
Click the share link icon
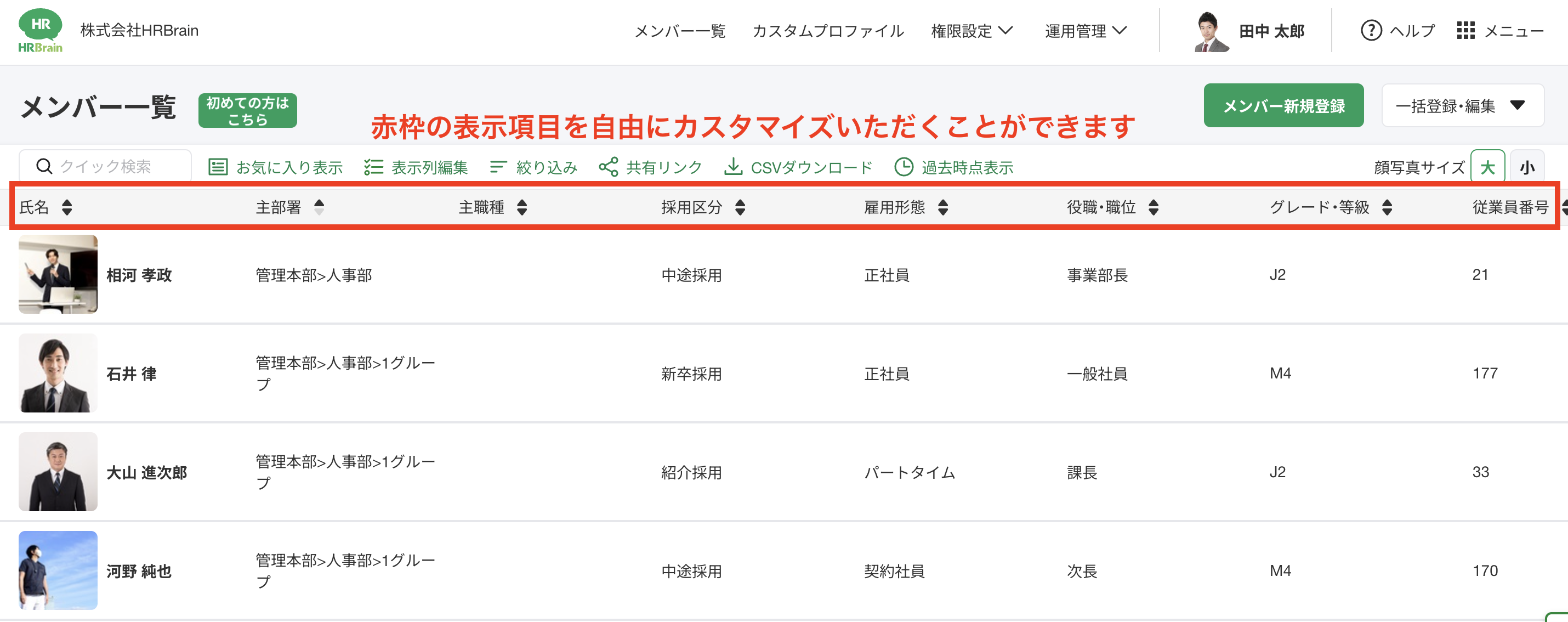click(x=608, y=167)
